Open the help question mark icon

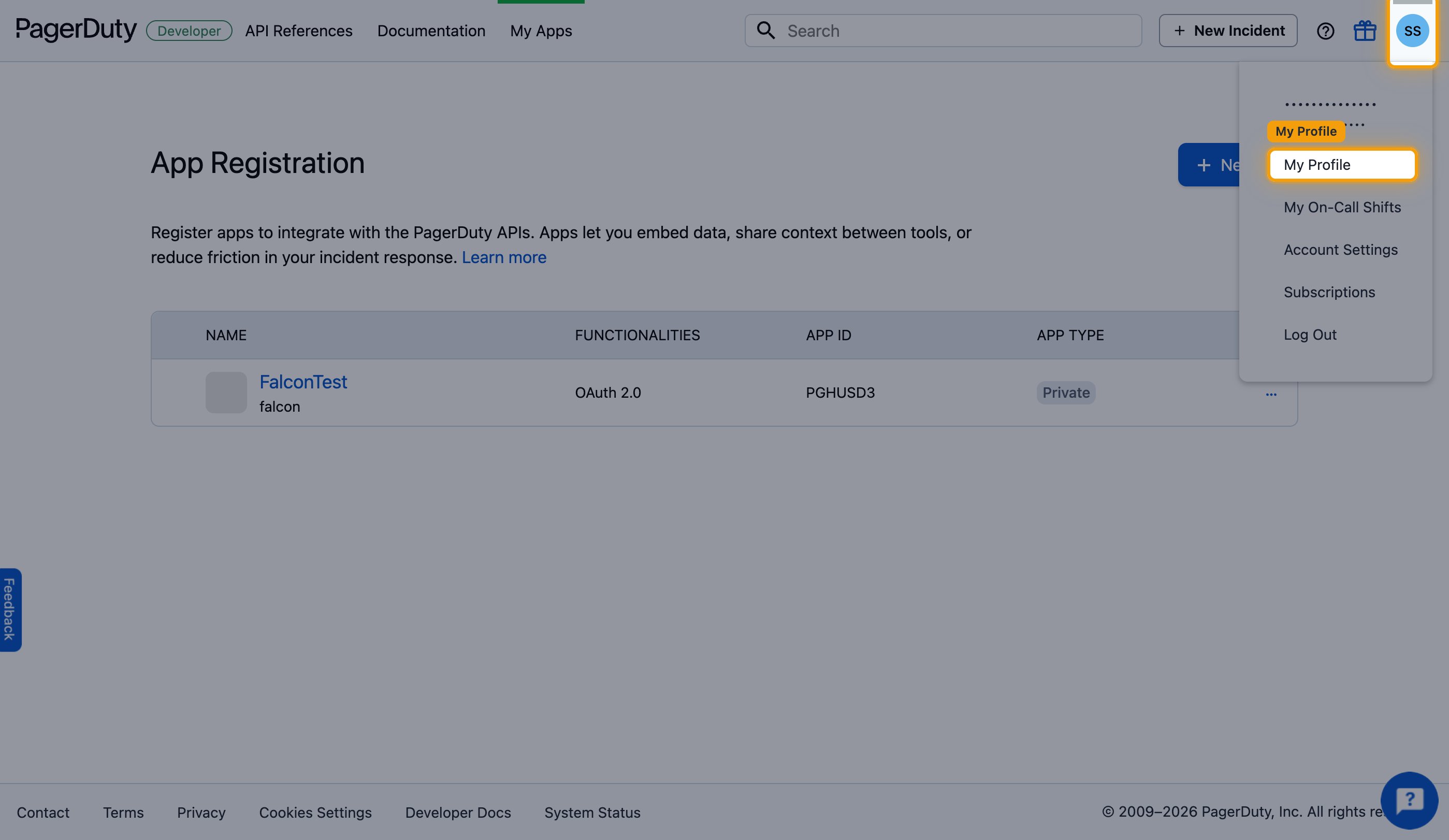point(1325,31)
